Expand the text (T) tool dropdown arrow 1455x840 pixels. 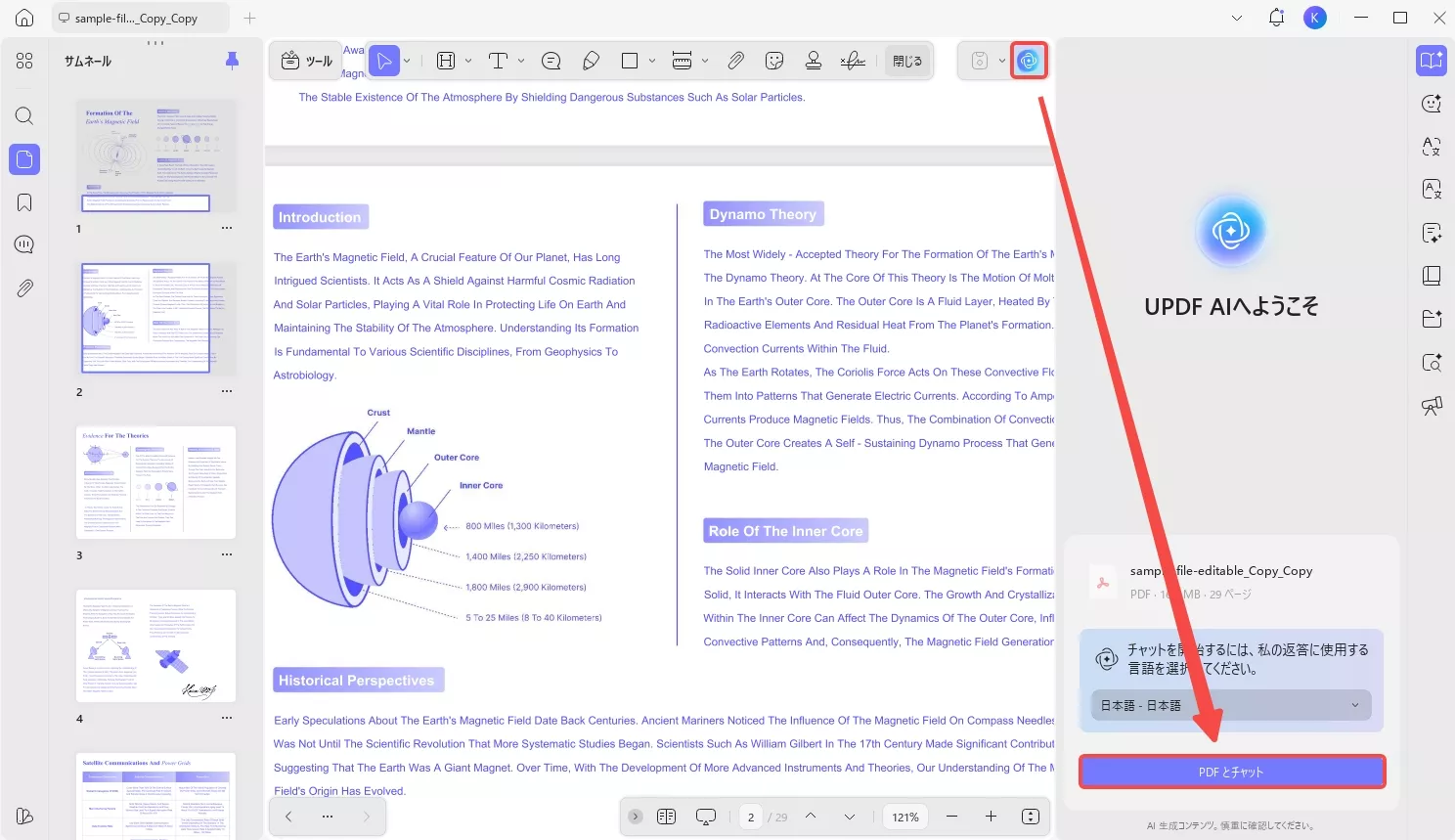click(521, 61)
